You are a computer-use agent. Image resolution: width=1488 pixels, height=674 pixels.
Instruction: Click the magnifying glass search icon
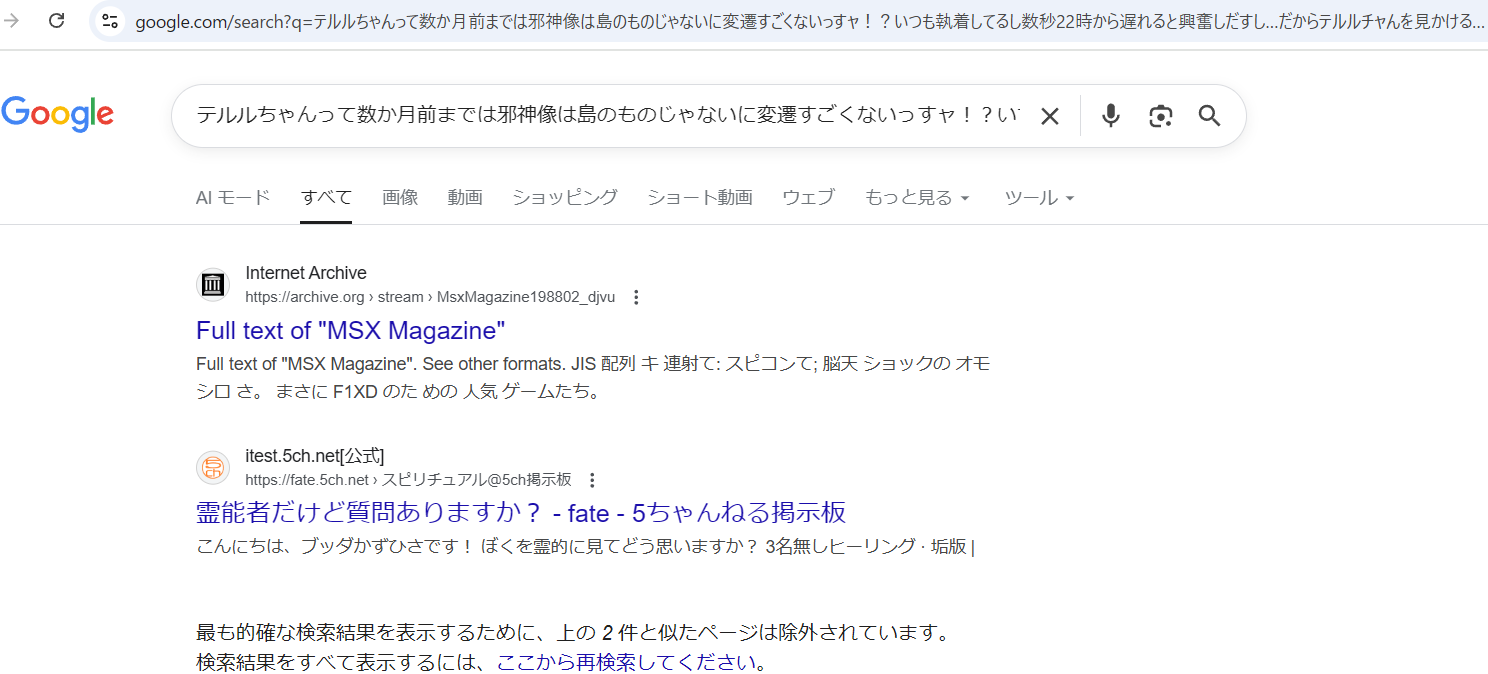tap(1209, 116)
